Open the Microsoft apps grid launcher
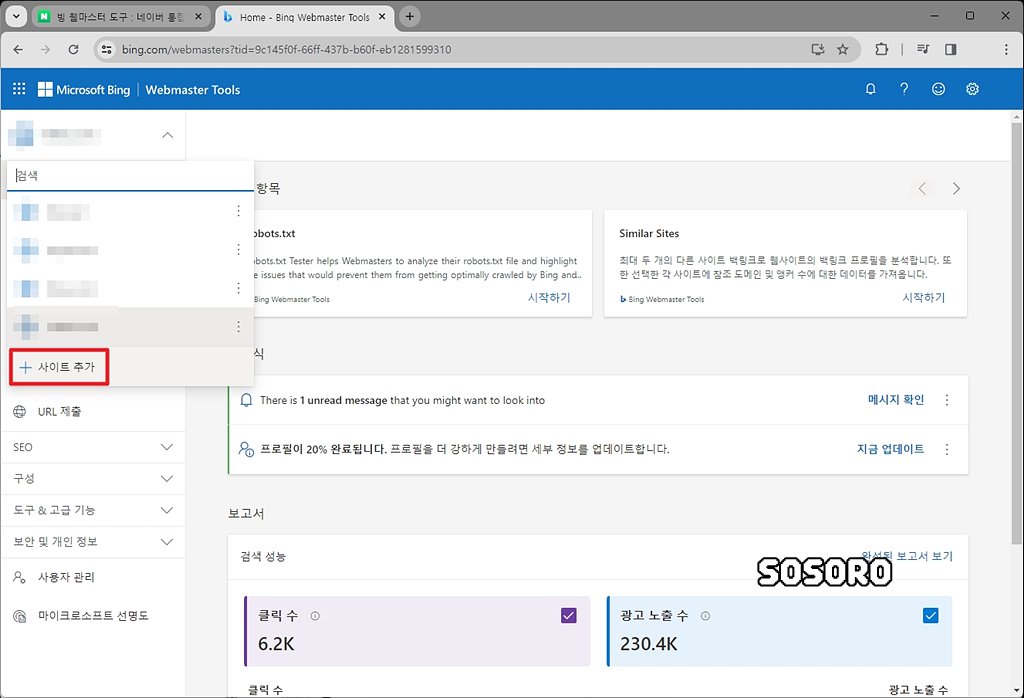1024x698 pixels. click(19, 89)
